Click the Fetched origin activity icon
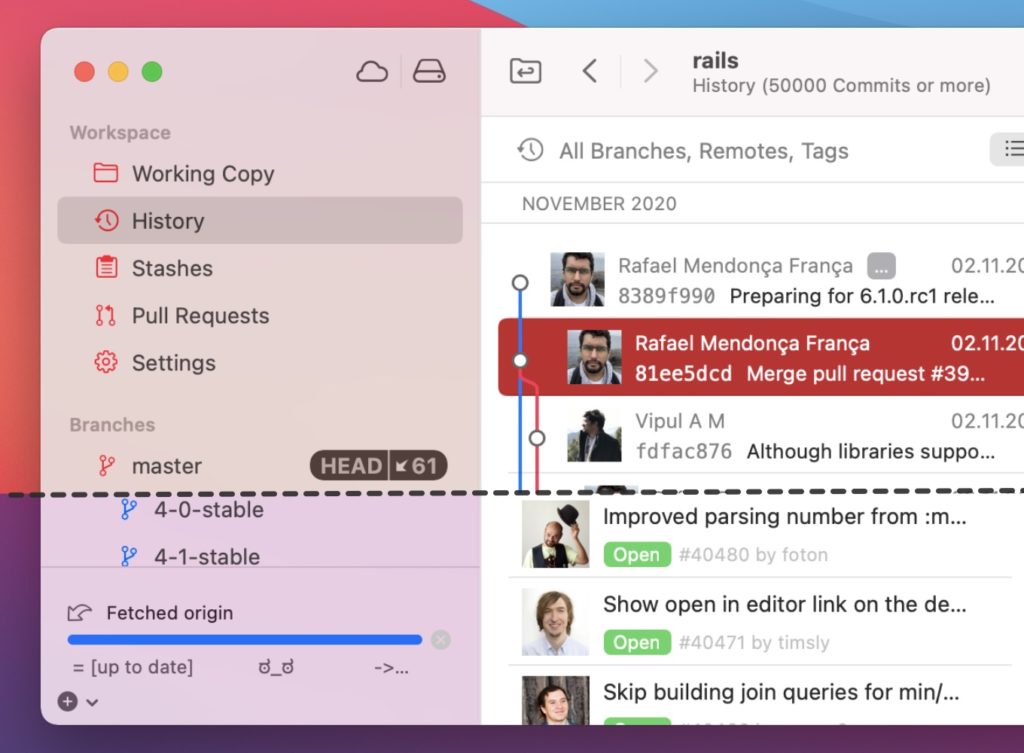 [x=80, y=613]
